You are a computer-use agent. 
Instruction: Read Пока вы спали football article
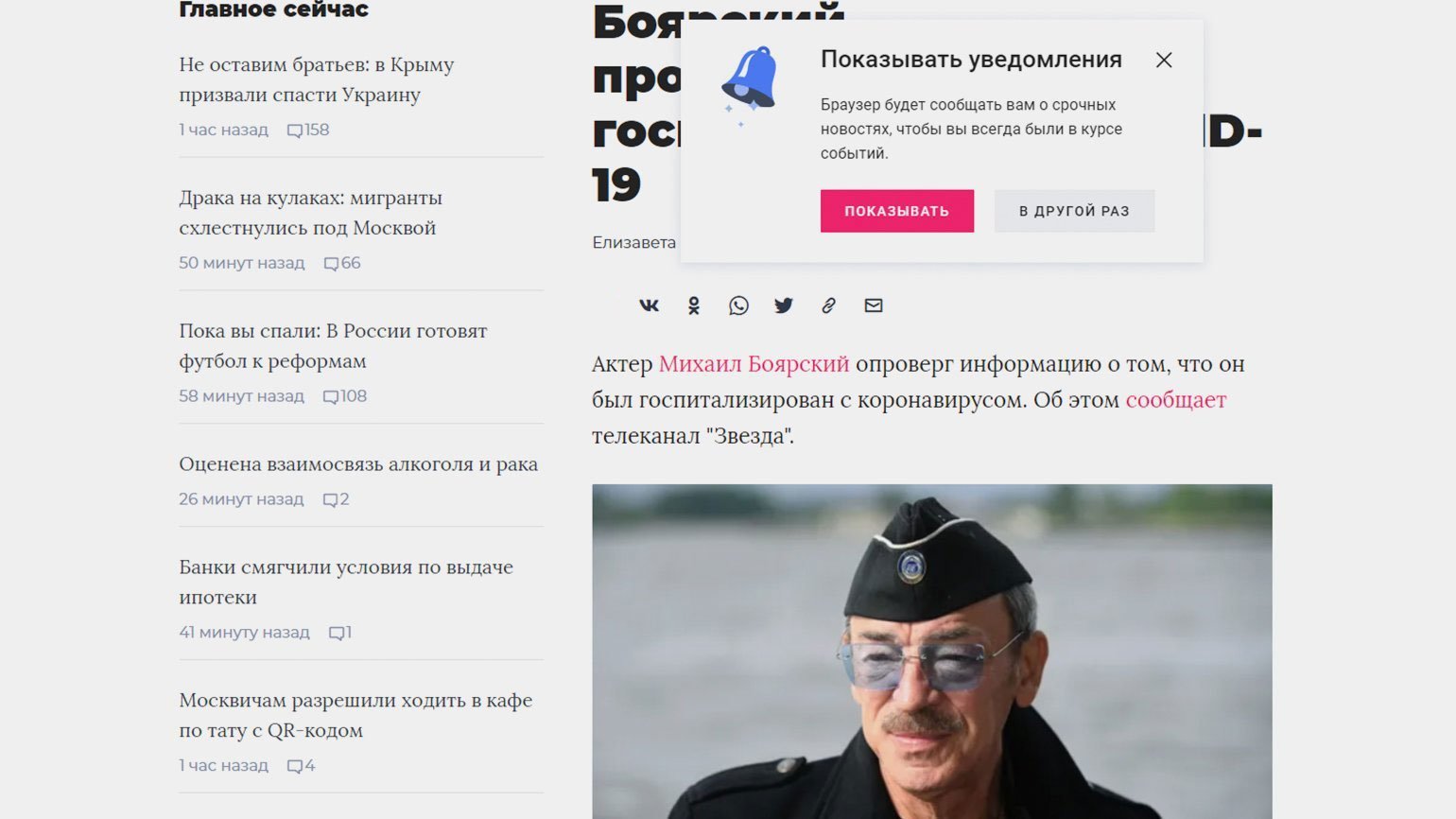pyautogui.click(x=333, y=346)
